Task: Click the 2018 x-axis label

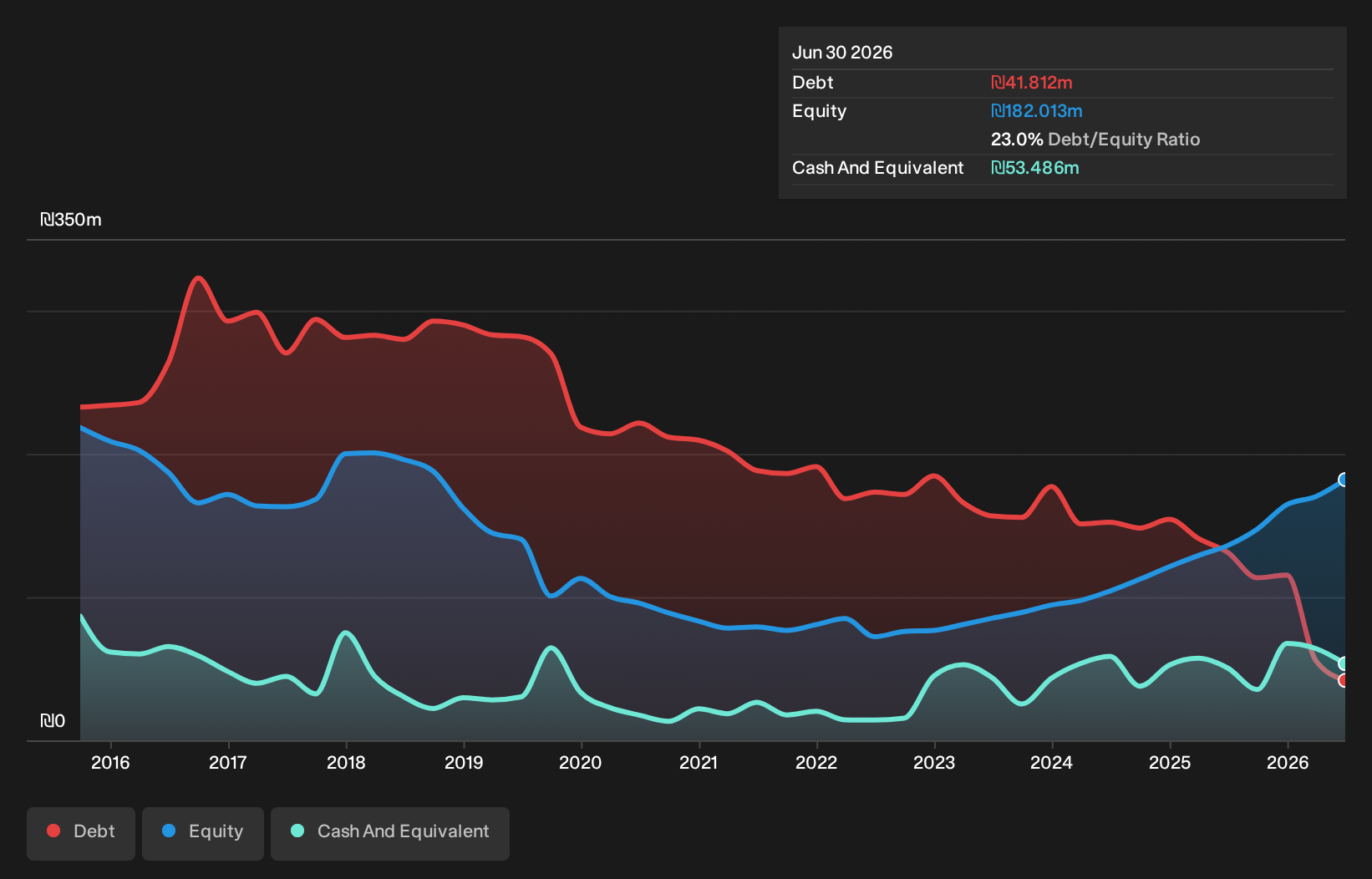Action: [x=346, y=762]
